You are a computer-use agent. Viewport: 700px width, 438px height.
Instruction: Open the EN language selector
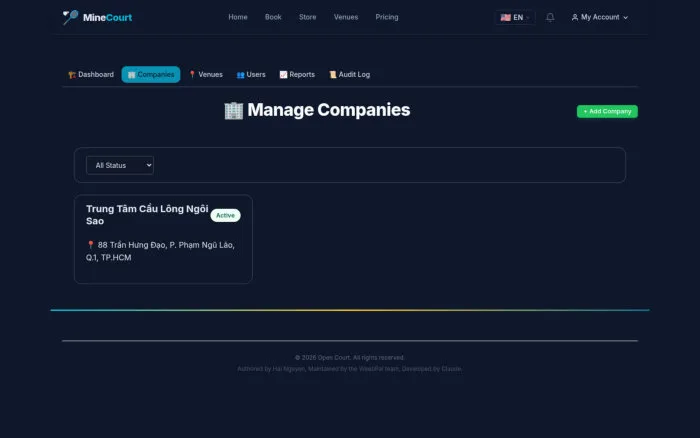click(x=515, y=17)
